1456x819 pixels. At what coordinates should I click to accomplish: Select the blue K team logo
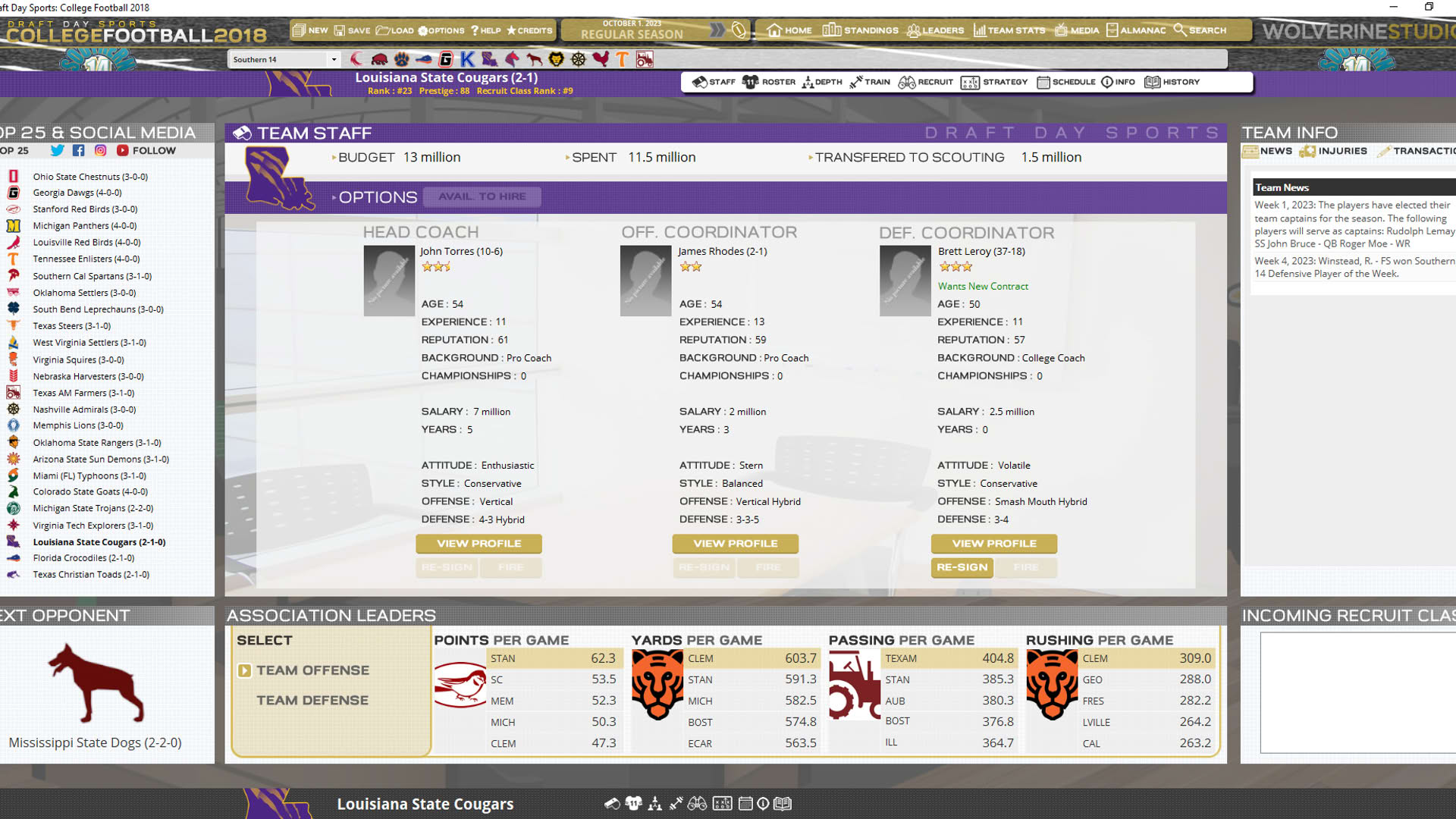coord(467,59)
